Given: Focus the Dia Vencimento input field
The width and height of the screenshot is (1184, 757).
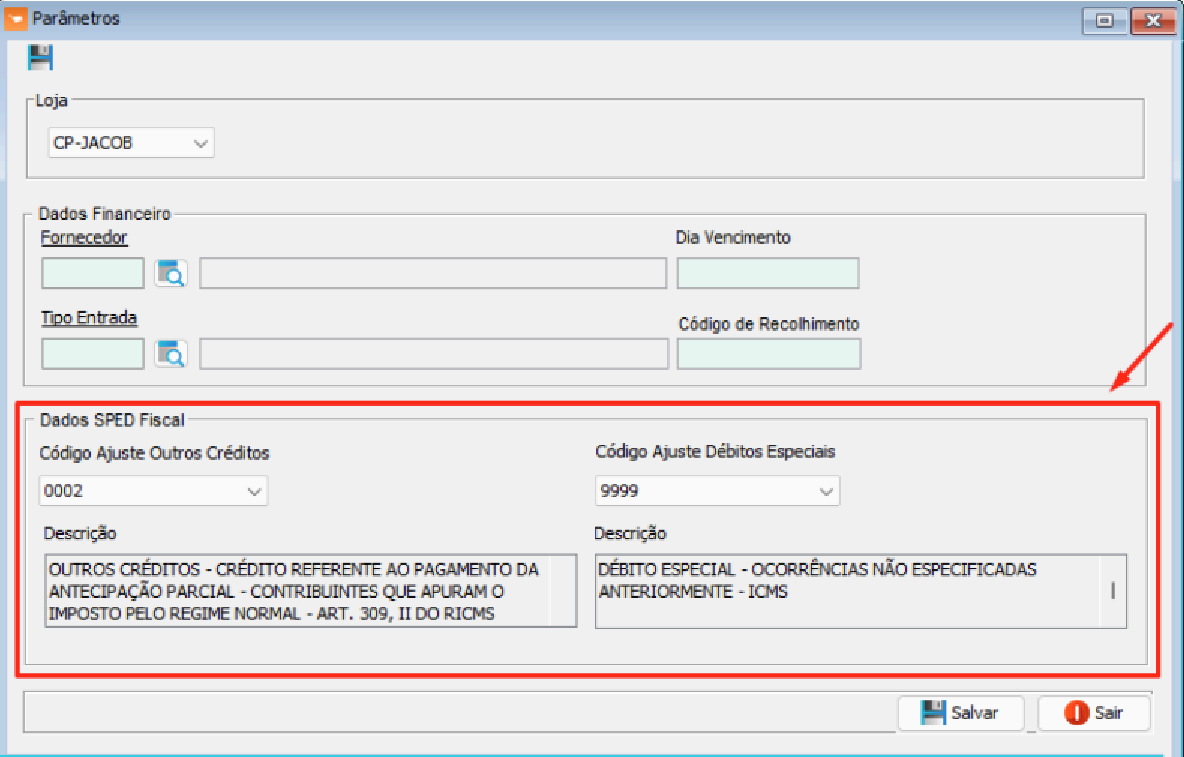Looking at the screenshot, I should click(767, 273).
